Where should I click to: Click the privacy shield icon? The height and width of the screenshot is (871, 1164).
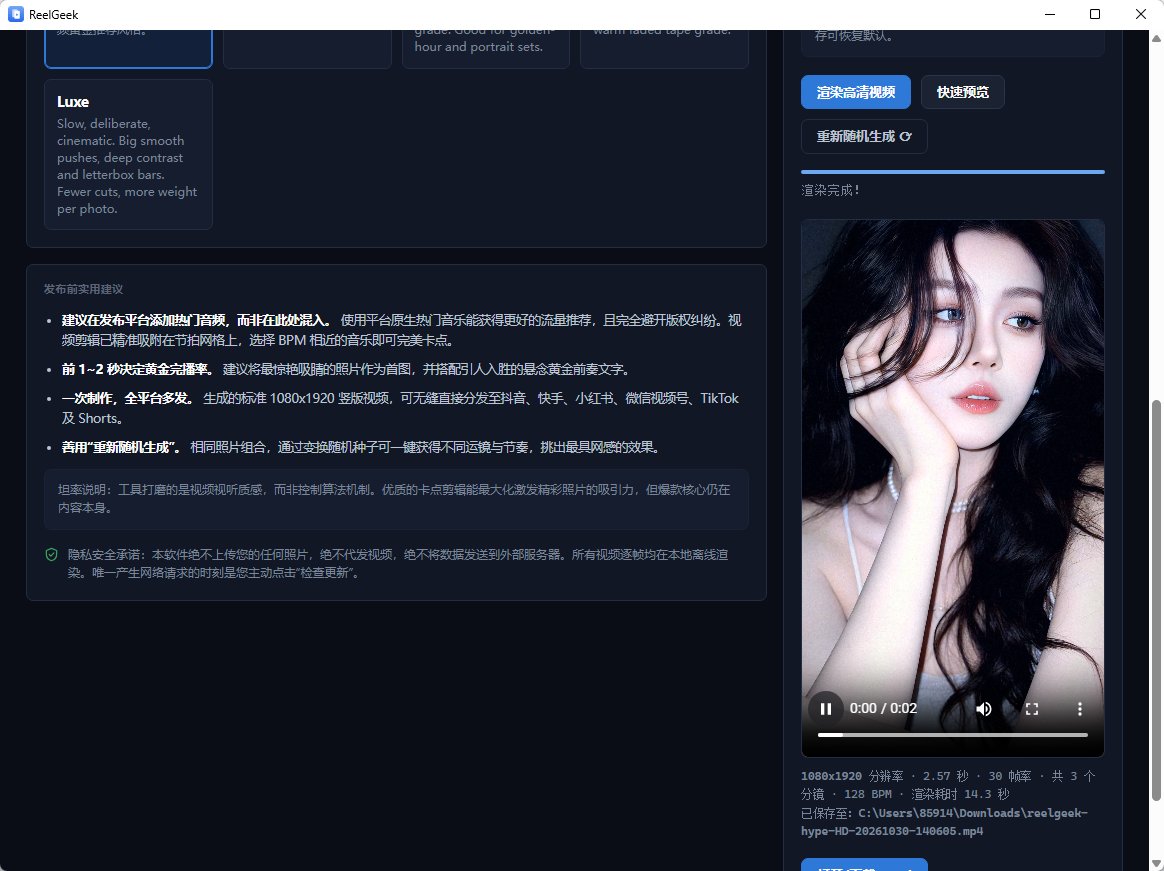click(x=51, y=555)
